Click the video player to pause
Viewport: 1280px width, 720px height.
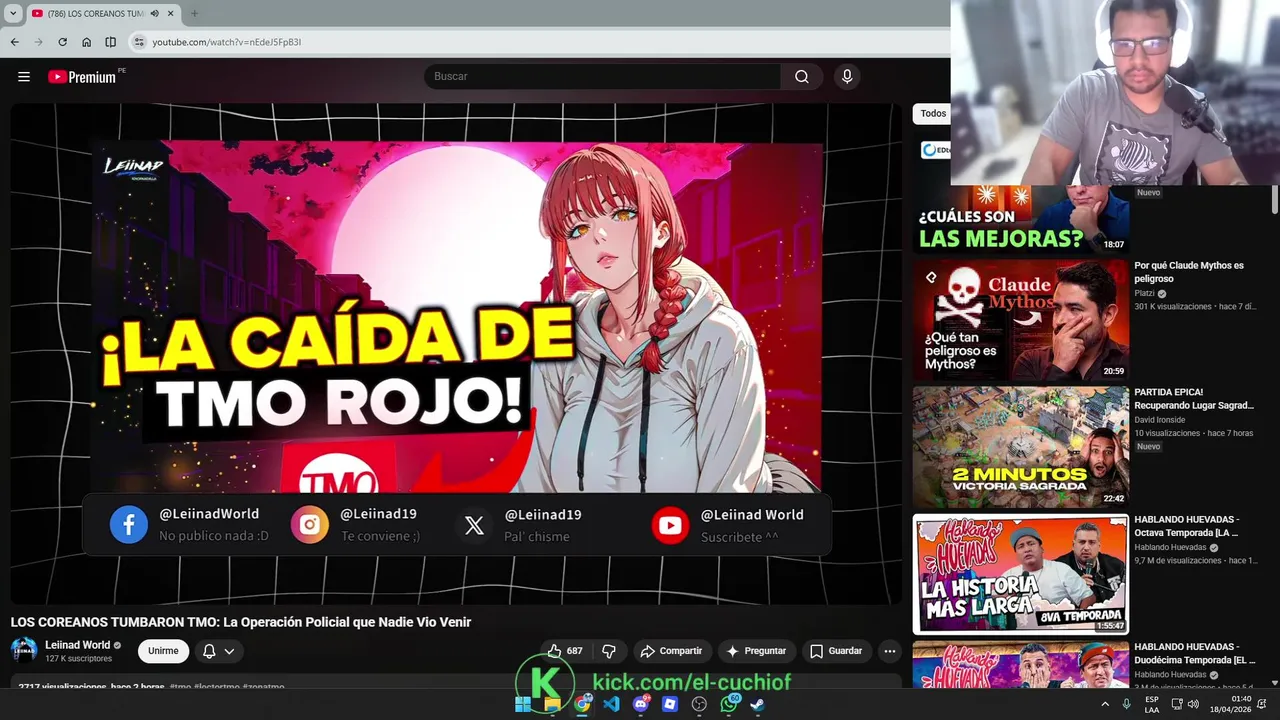[x=456, y=354]
